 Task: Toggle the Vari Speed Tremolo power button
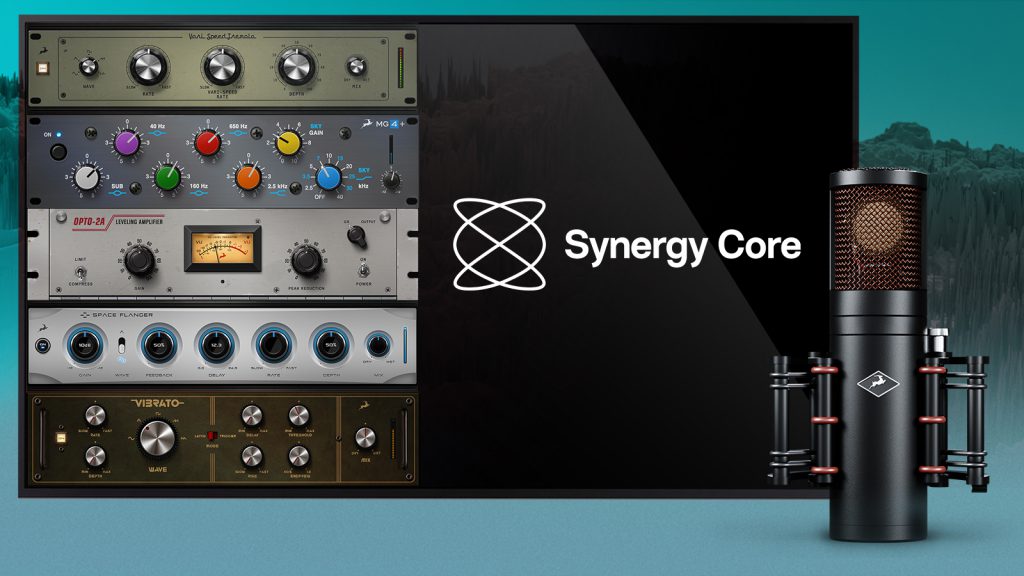[43, 67]
